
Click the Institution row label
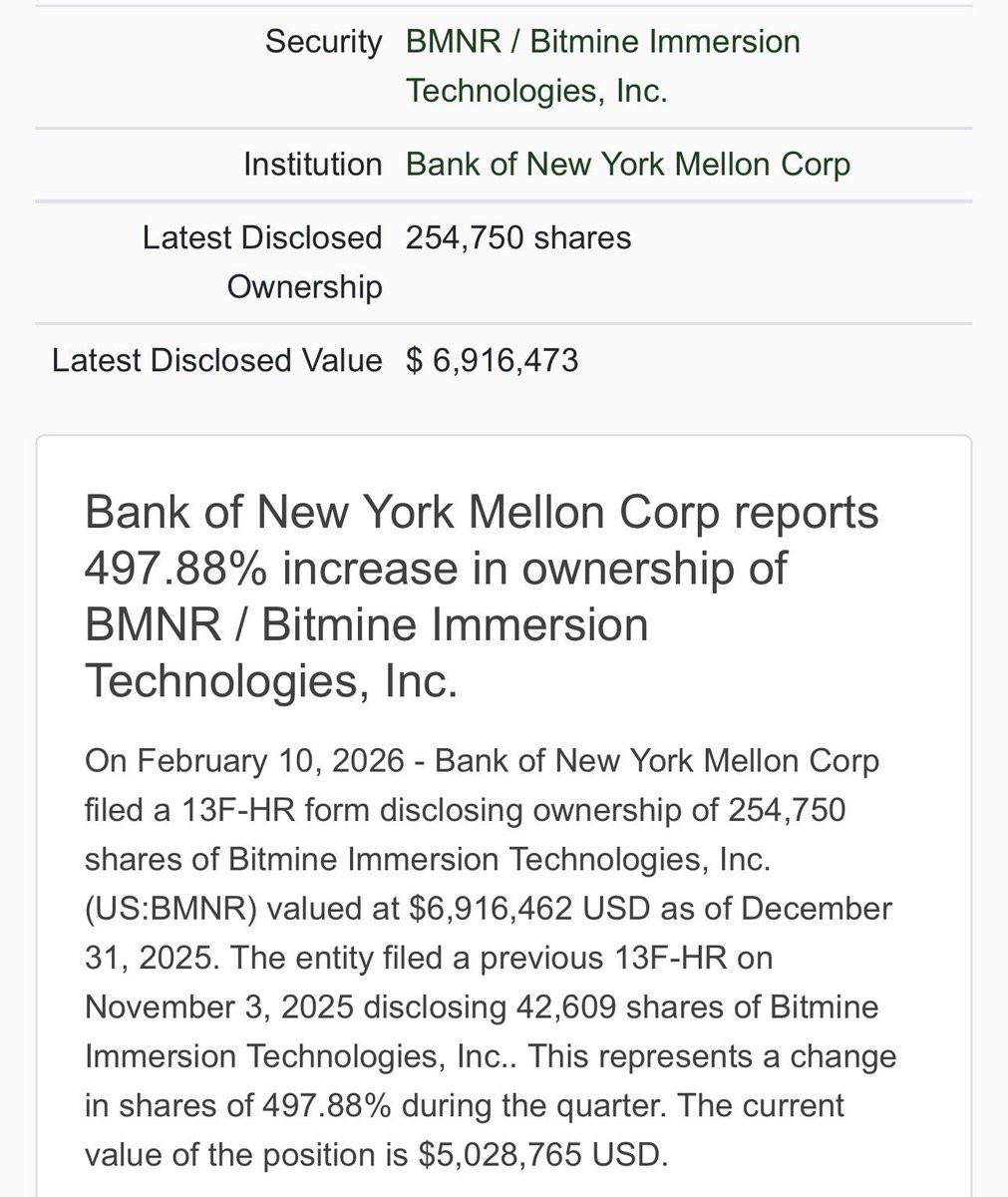312,165
